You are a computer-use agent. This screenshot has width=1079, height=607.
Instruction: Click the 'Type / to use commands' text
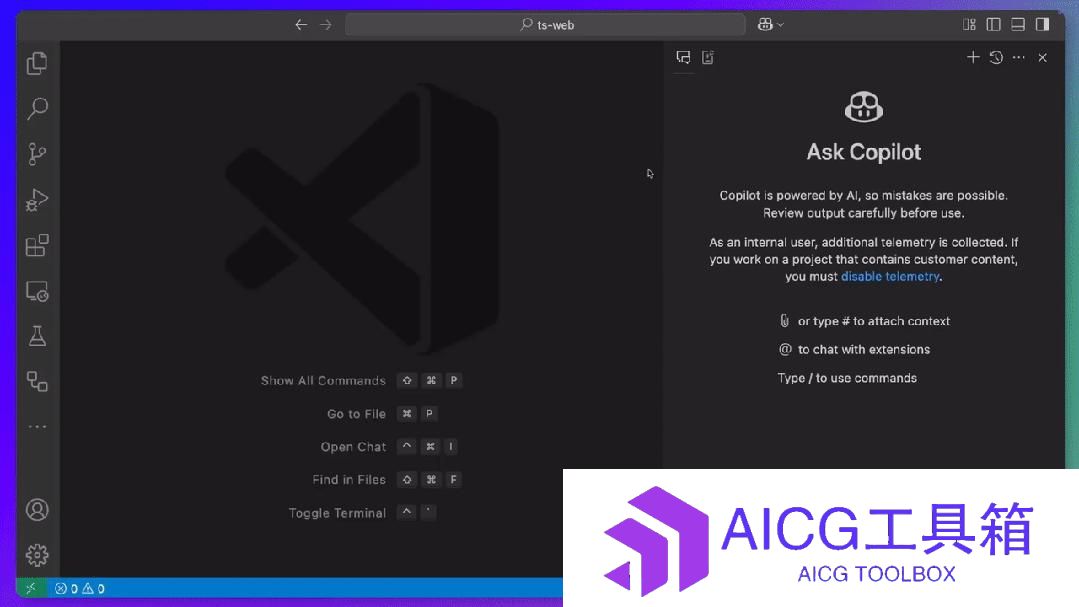[x=847, y=378]
